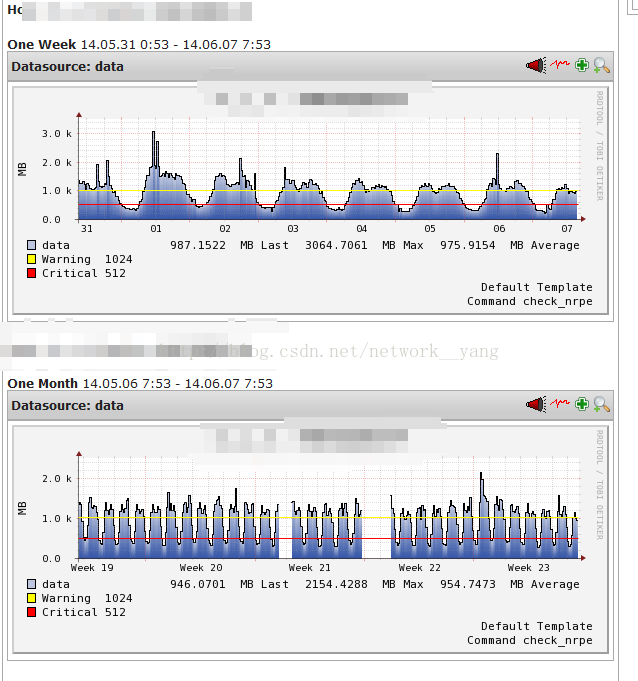Image resolution: width=638 pixels, height=681 pixels.
Task: Click 'Datasource: data' header in One Week panel
Action: tap(67, 66)
